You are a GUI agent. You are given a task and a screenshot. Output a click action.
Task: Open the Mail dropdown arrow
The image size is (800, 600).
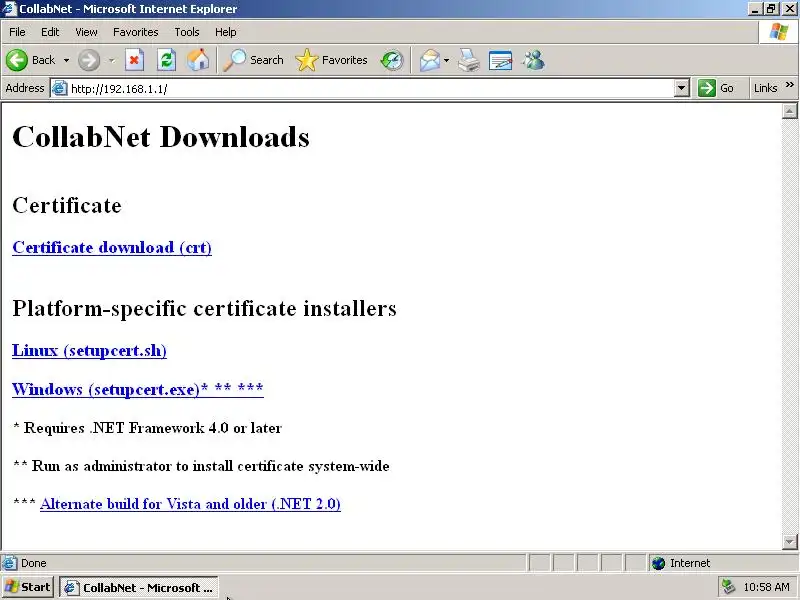(446, 60)
